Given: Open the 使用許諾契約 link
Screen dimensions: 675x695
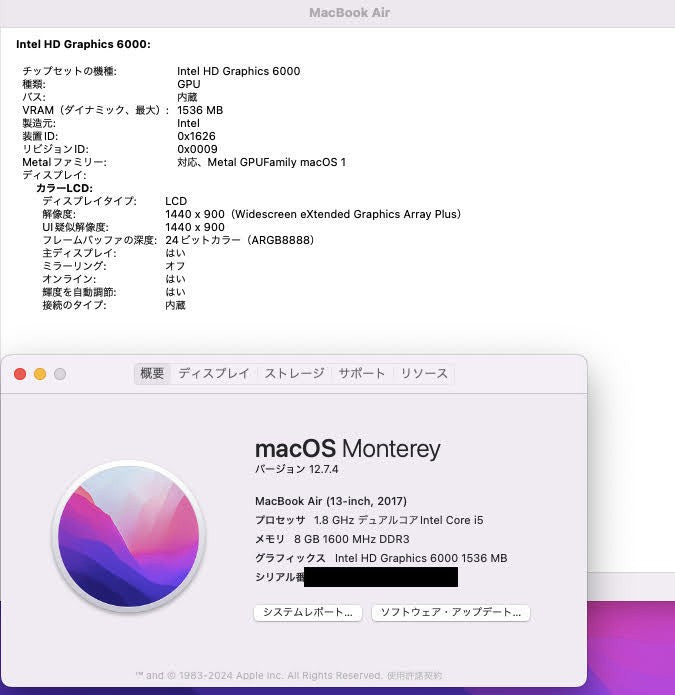Looking at the screenshot, I should click(413, 676).
